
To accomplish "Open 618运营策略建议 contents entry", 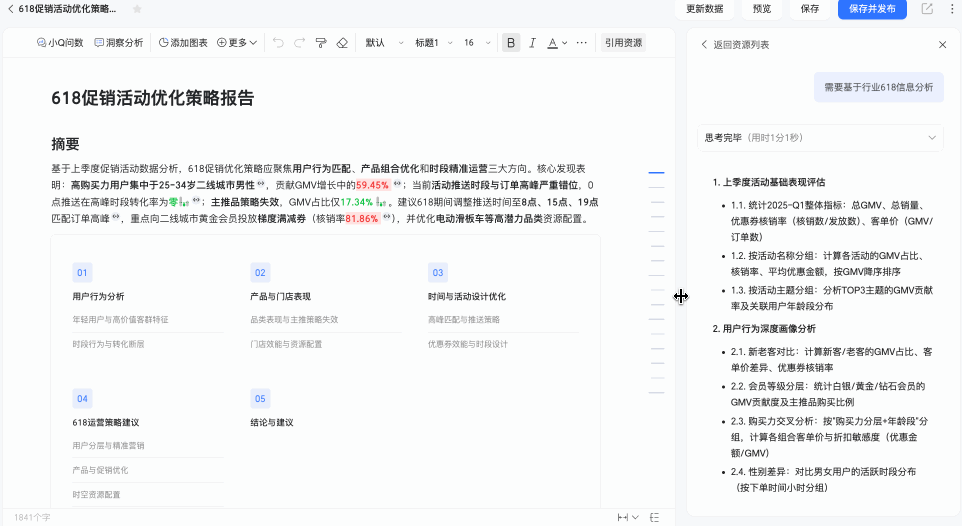I will click(x=106, y=422).
